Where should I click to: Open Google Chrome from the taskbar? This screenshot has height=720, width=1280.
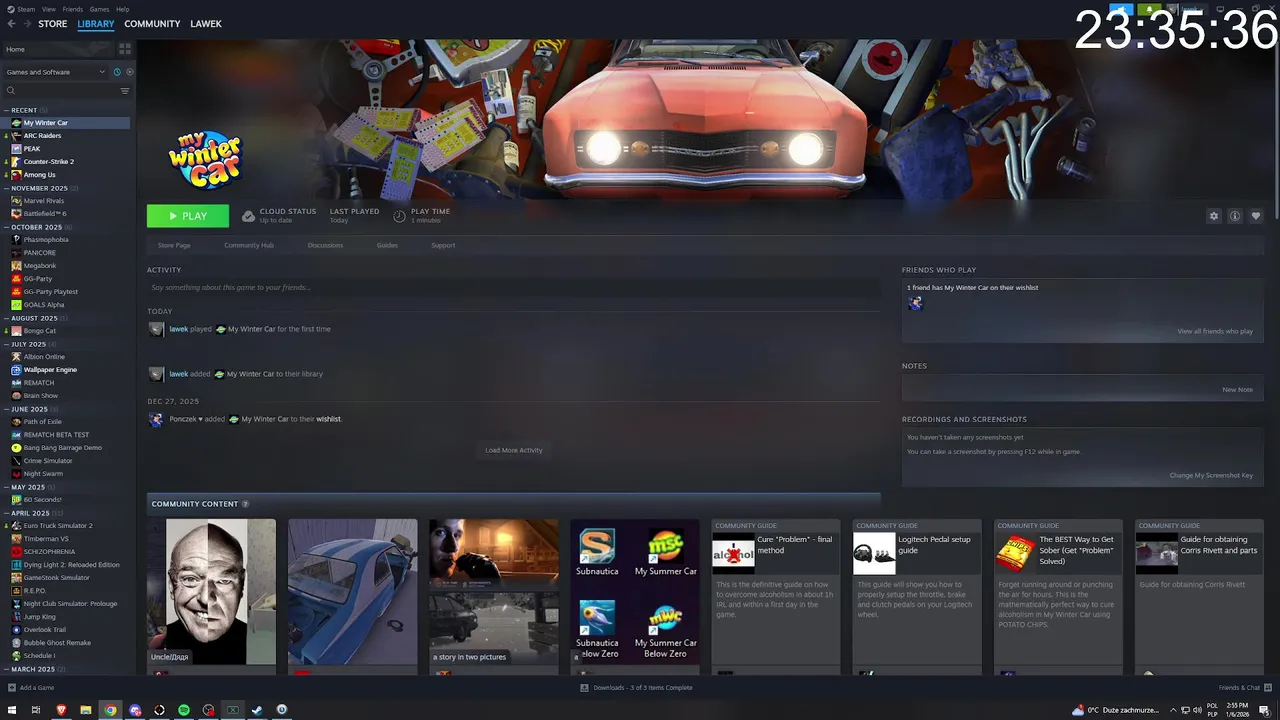(x=110, y=710)
